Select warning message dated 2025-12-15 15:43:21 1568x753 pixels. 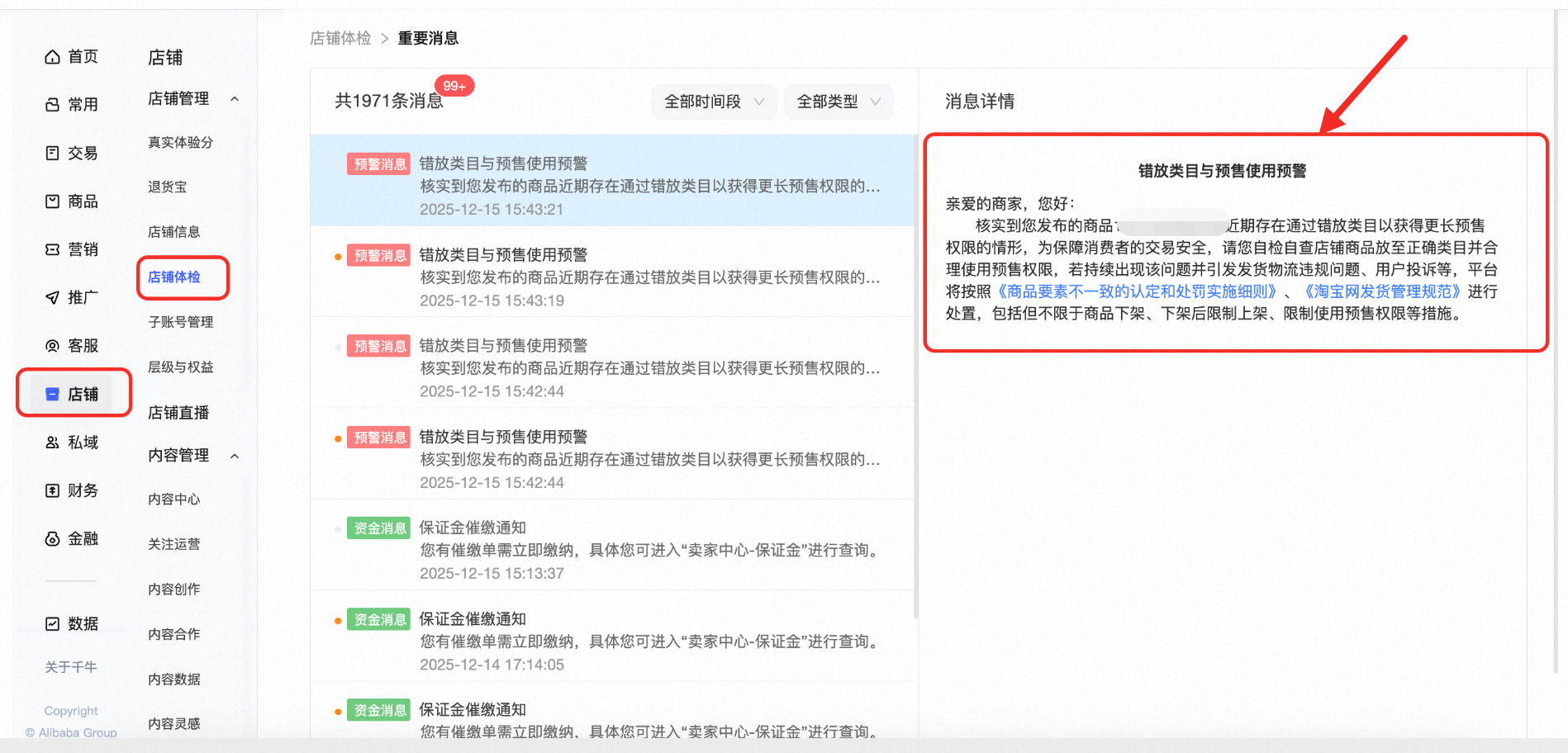[612, 181]
